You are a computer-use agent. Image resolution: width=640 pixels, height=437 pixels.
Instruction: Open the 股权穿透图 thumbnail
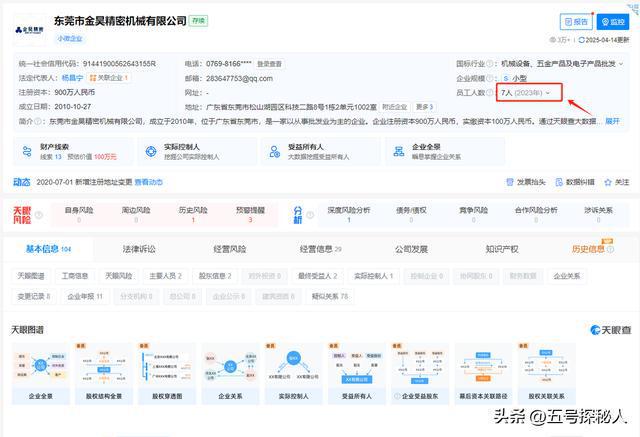pyautogui.click(x=167, y=373)
